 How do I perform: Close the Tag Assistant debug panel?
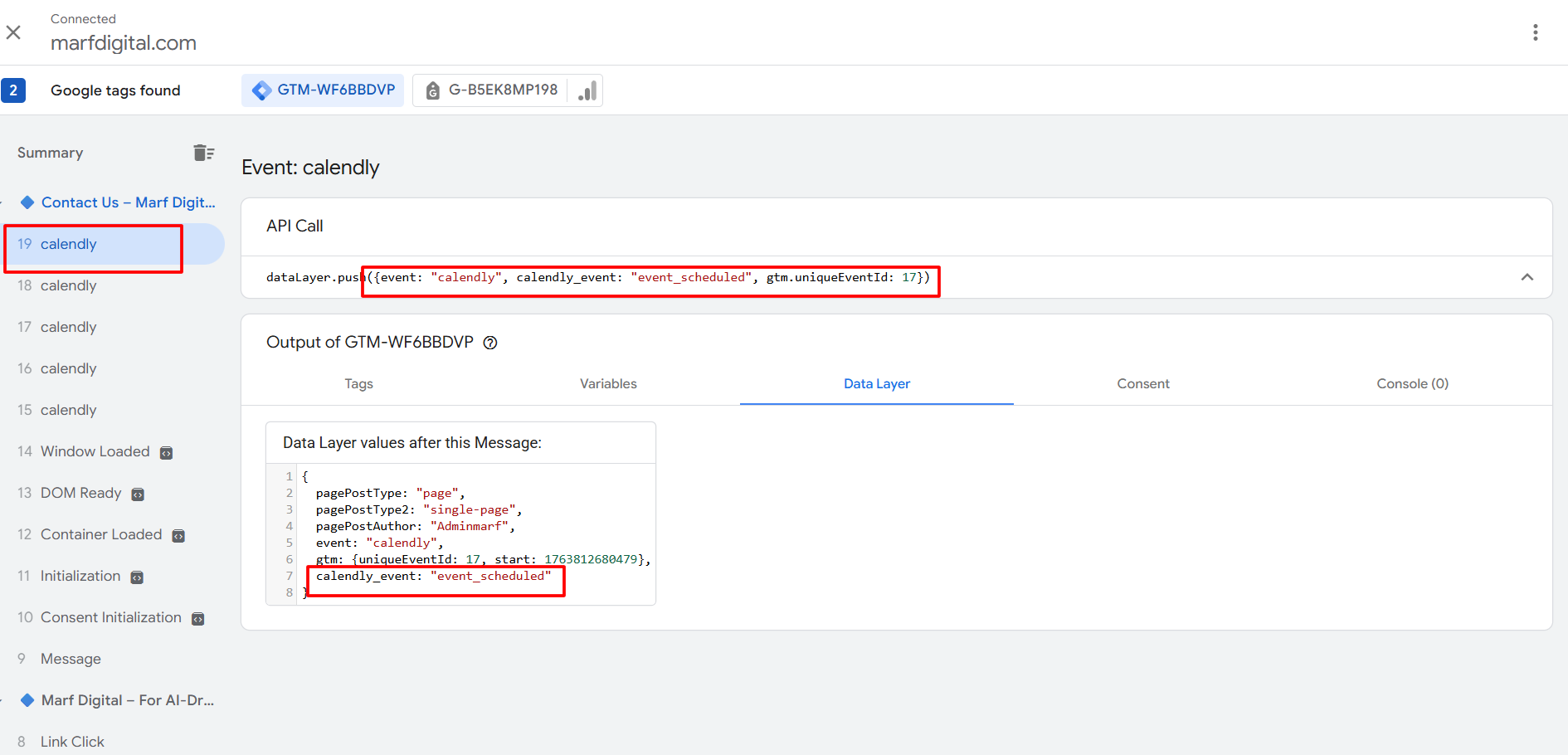(13, 32)
